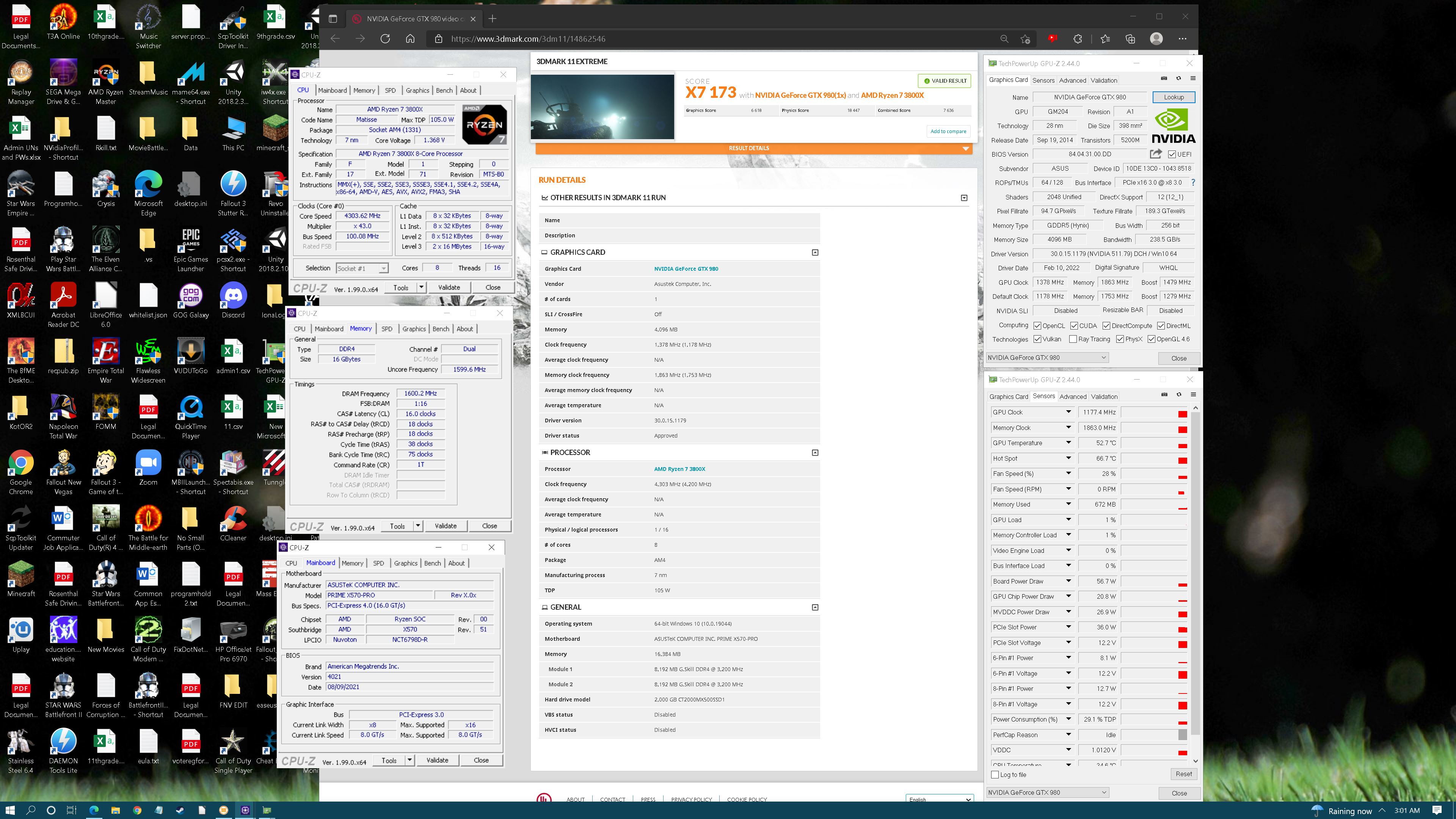This screenshot has height=819, width=1456.
Task: Click the browser address bar URL
Action: (528, 39)
